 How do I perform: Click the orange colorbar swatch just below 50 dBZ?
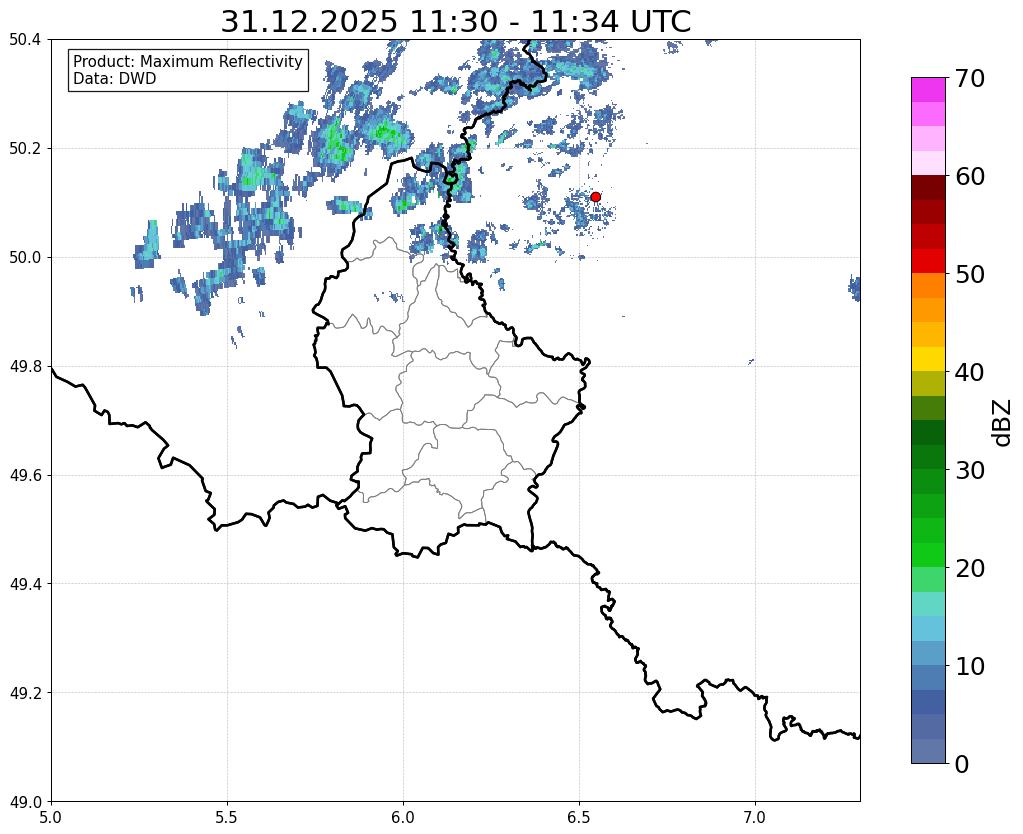click(x=928, y=286)
